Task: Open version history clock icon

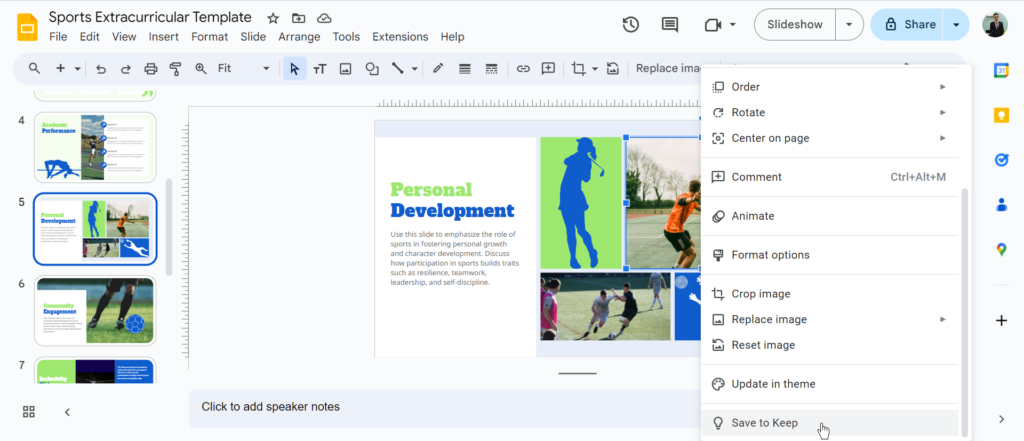Action: [631, 25]
